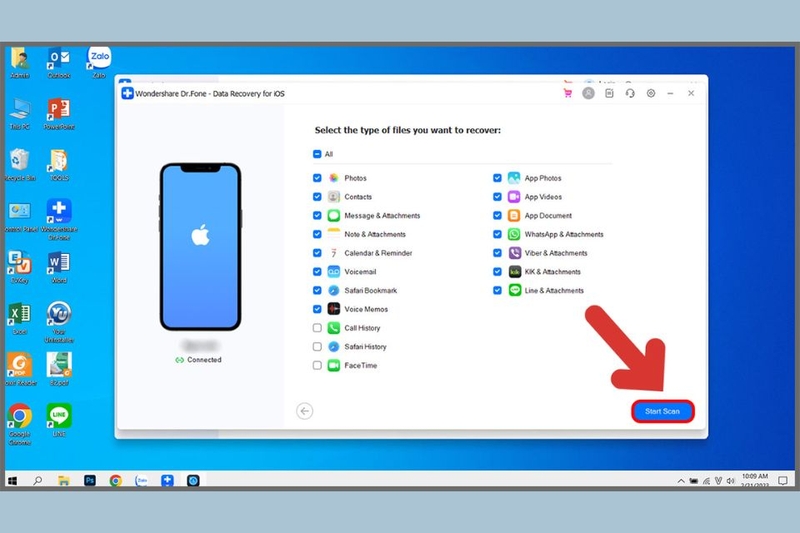The width and height of the screenshot is (800, 533).
Task: Select the Google Chrome desktop shortcut
Action: coord(20,424)
